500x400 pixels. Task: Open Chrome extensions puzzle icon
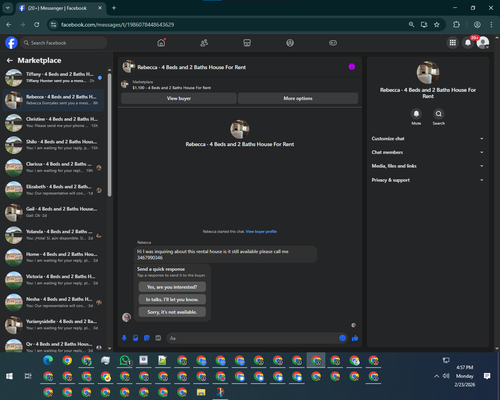[x=456, y=25]
